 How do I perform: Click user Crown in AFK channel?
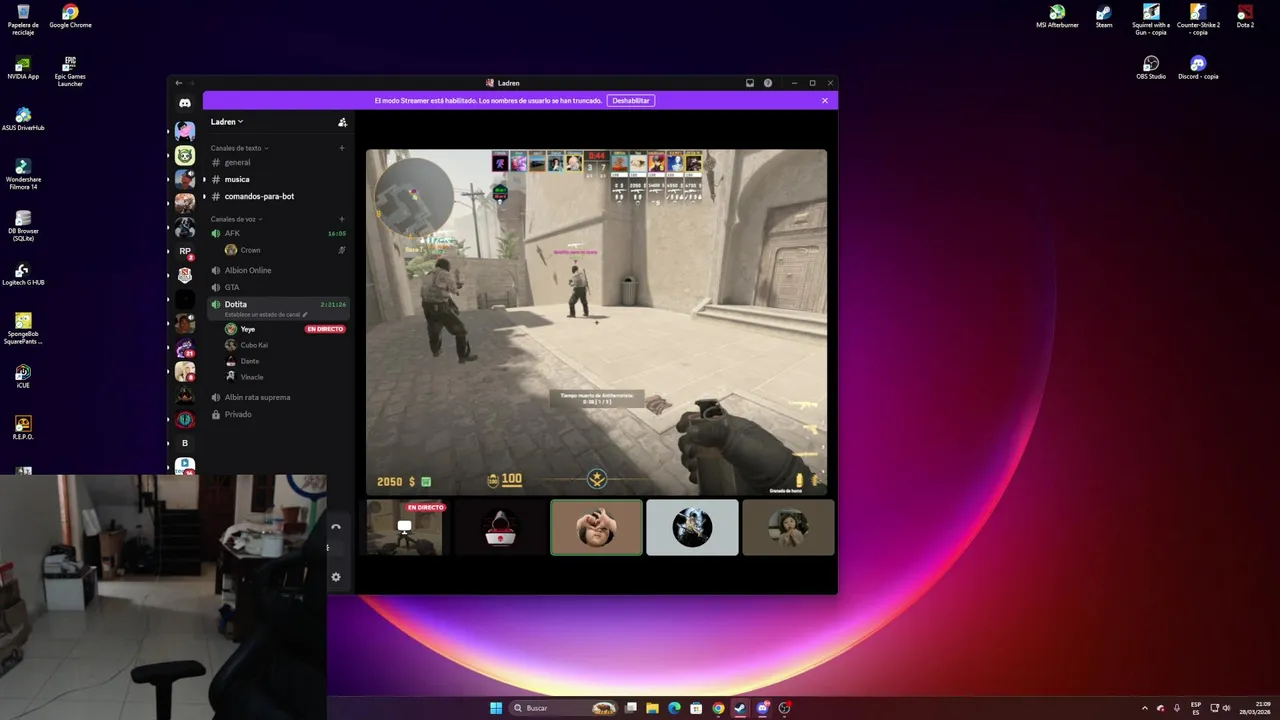click(x=285, y=250)
